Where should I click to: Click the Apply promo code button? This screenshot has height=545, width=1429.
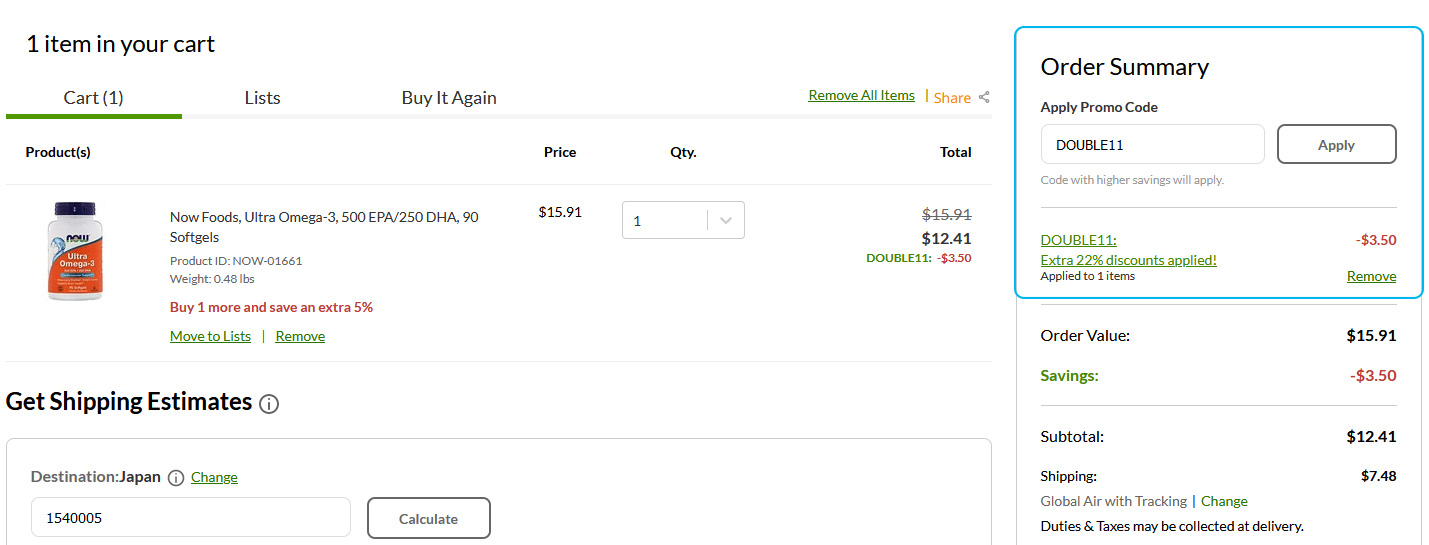coord(1336,144)
